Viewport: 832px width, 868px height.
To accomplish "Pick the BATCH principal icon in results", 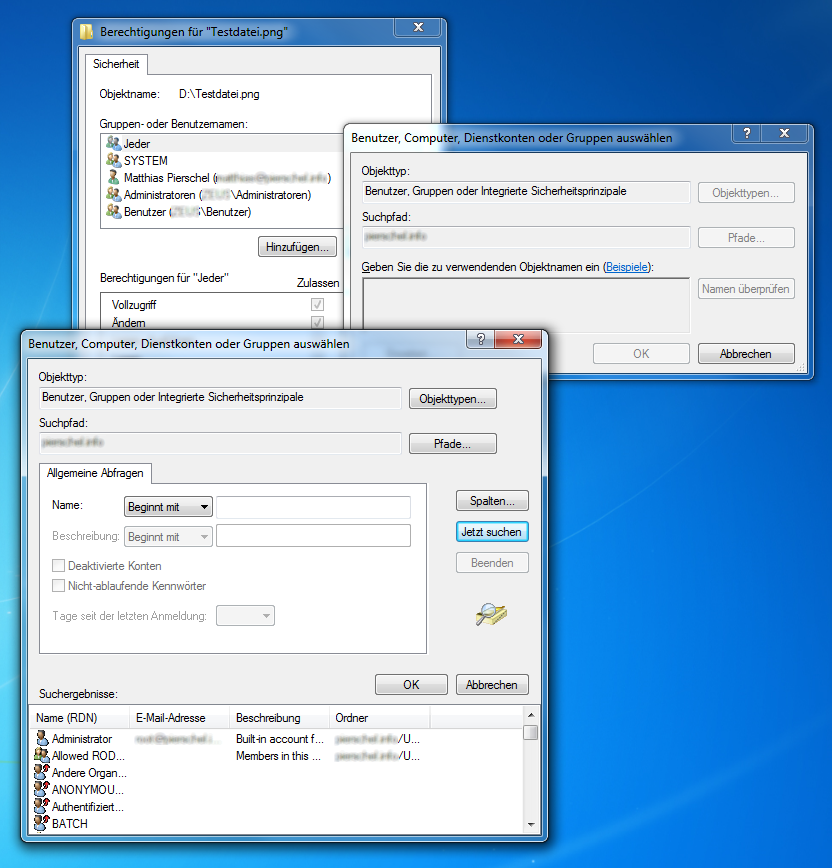I will tap(42, 823).
